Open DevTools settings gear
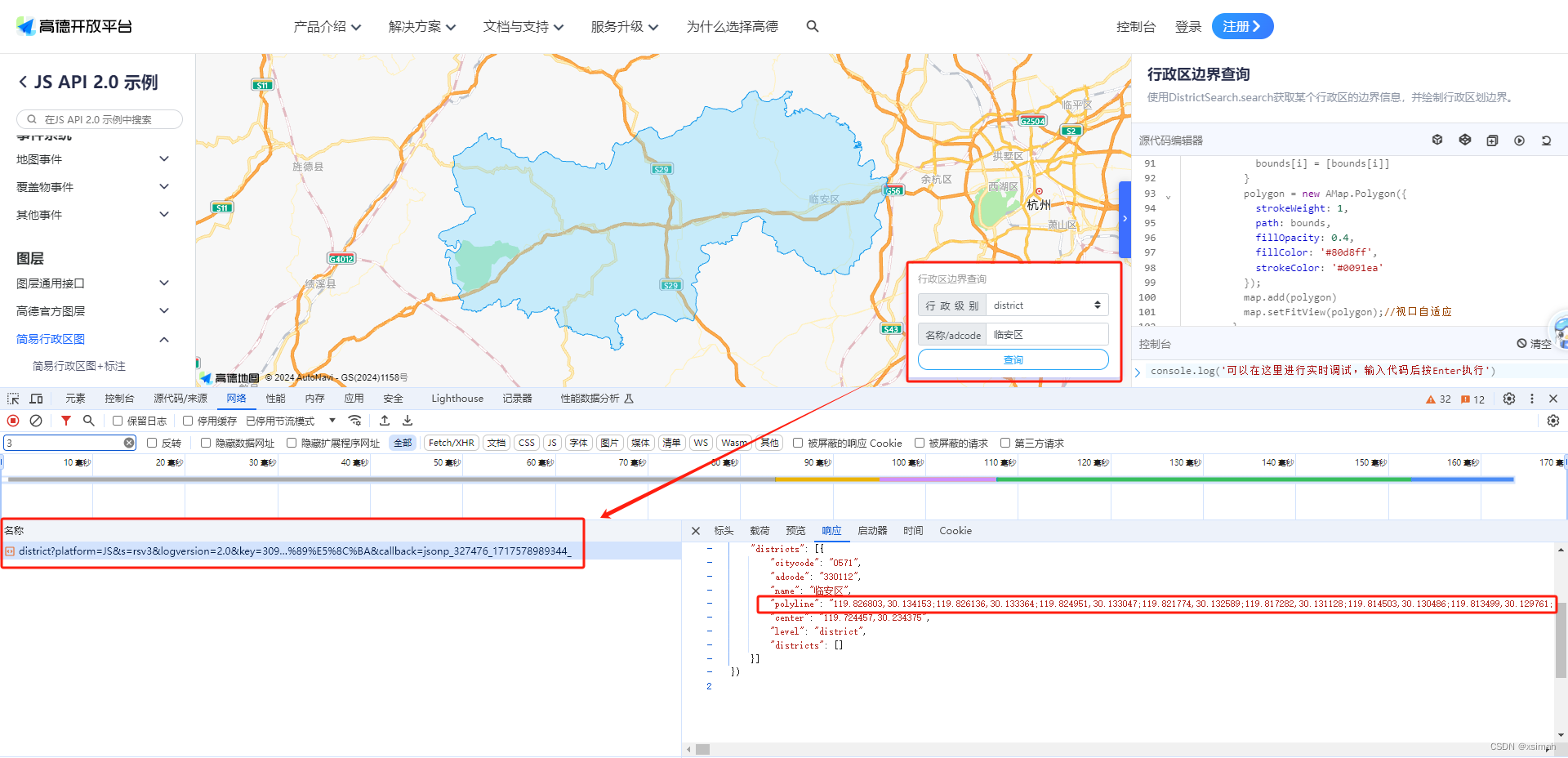The width and height of the screenshot is (1568, 758). point(1509,399)
